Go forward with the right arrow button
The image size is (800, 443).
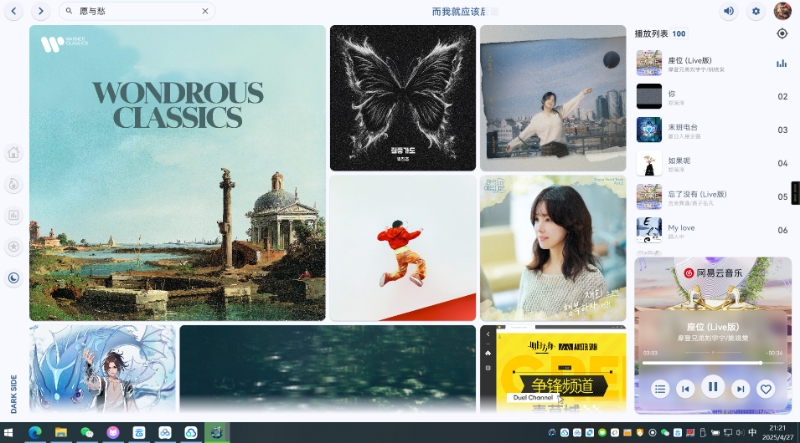coord(41,11)
